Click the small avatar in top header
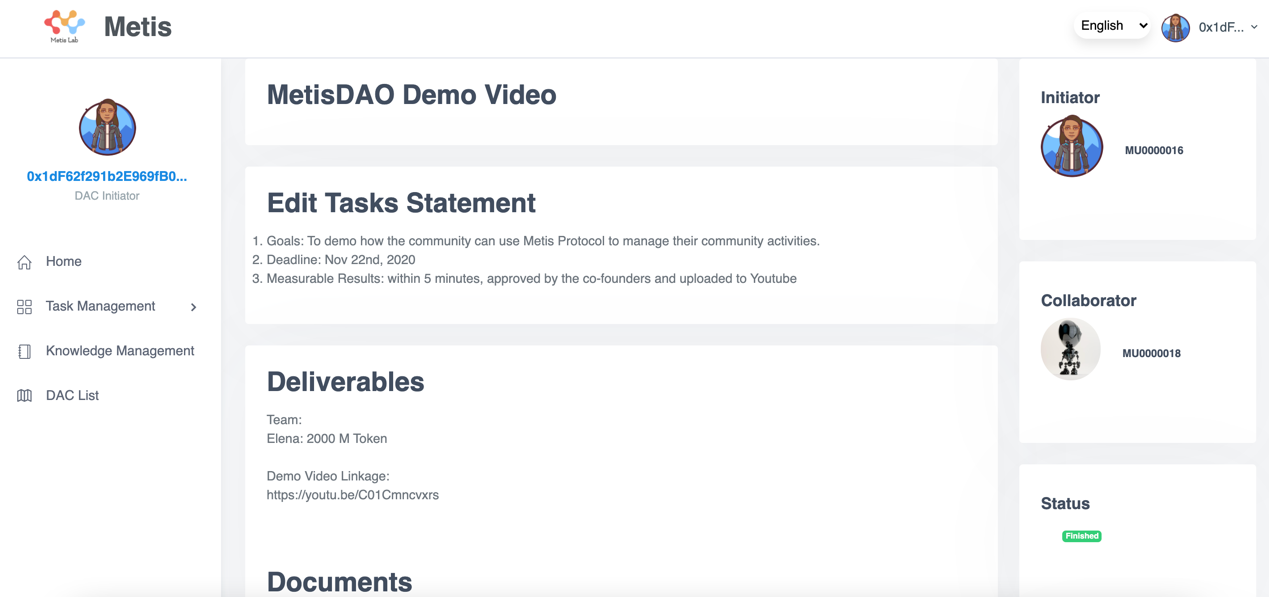 click(1175, 27)
